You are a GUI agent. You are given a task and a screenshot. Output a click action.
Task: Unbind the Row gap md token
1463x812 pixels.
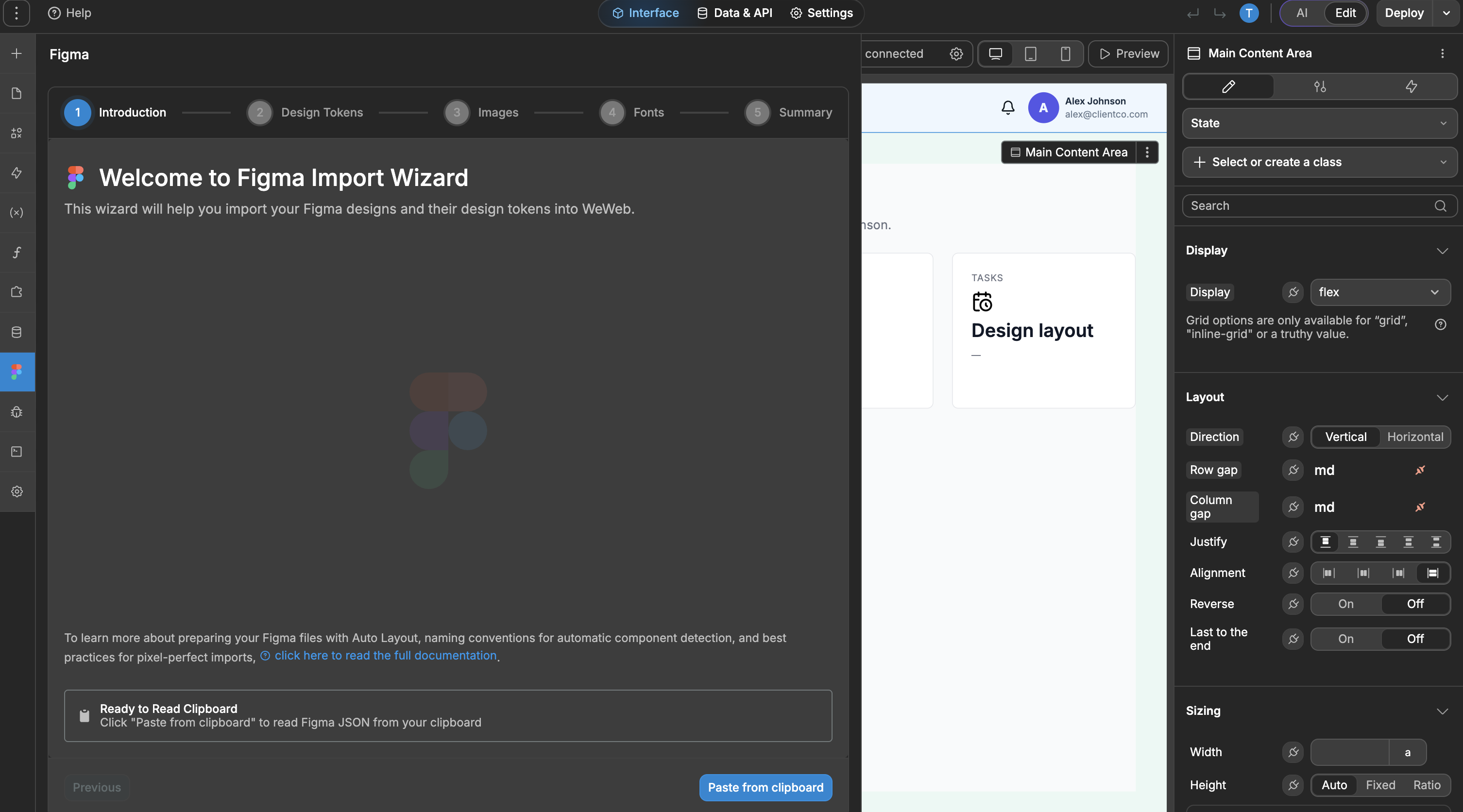[x=1420, y=470]
